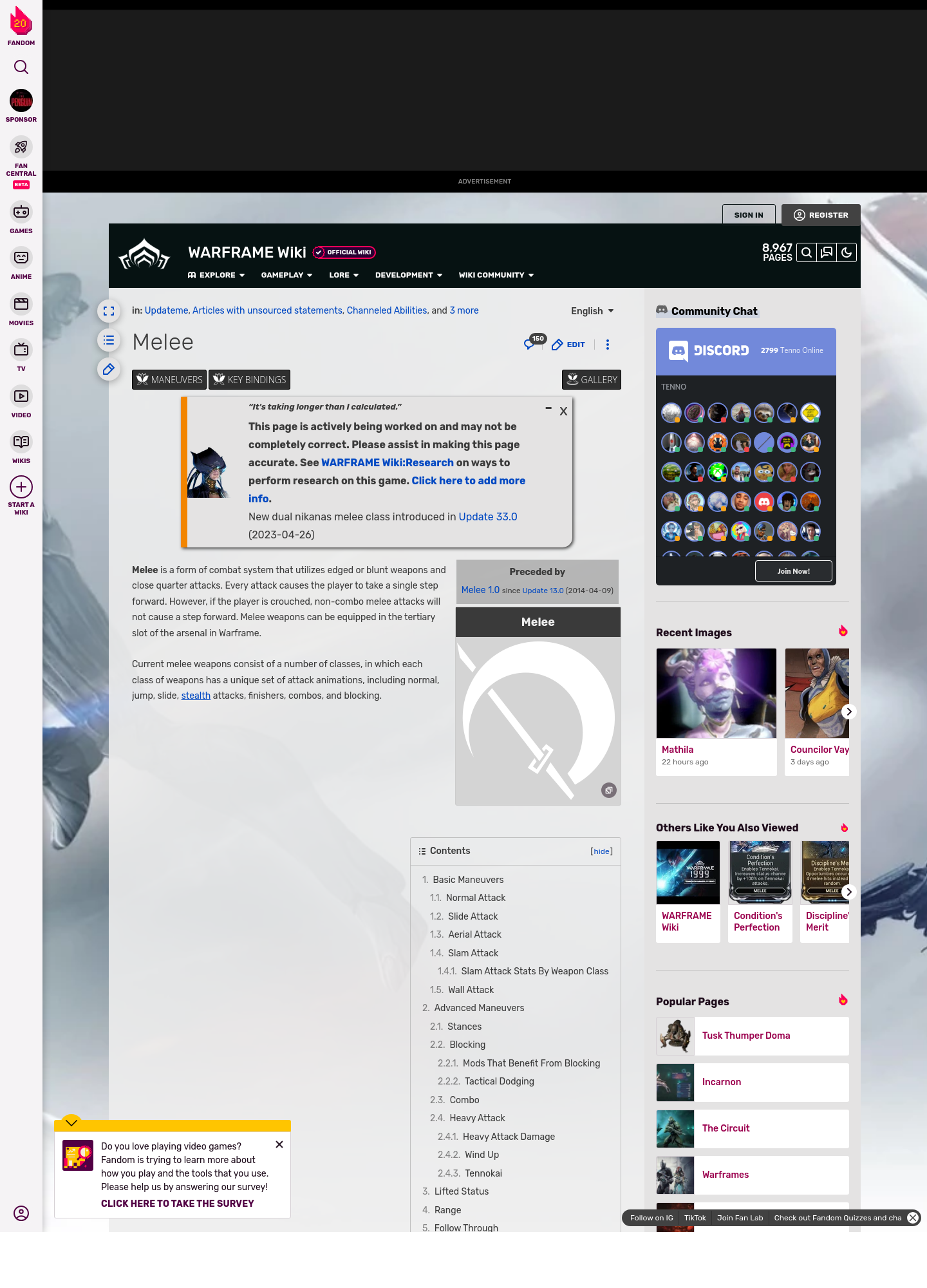The width and height of the screenshot is (927, 1288).
Task: Expand the Development dropdown menu
Action: 409,275
